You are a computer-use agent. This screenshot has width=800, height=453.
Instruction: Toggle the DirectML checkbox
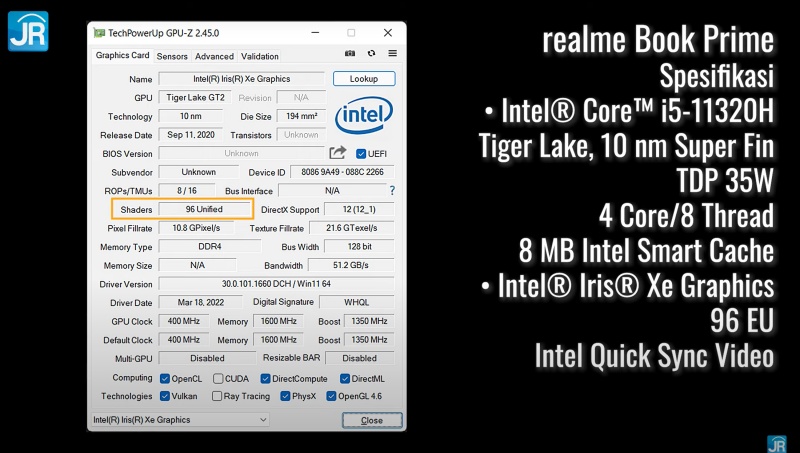345,379
